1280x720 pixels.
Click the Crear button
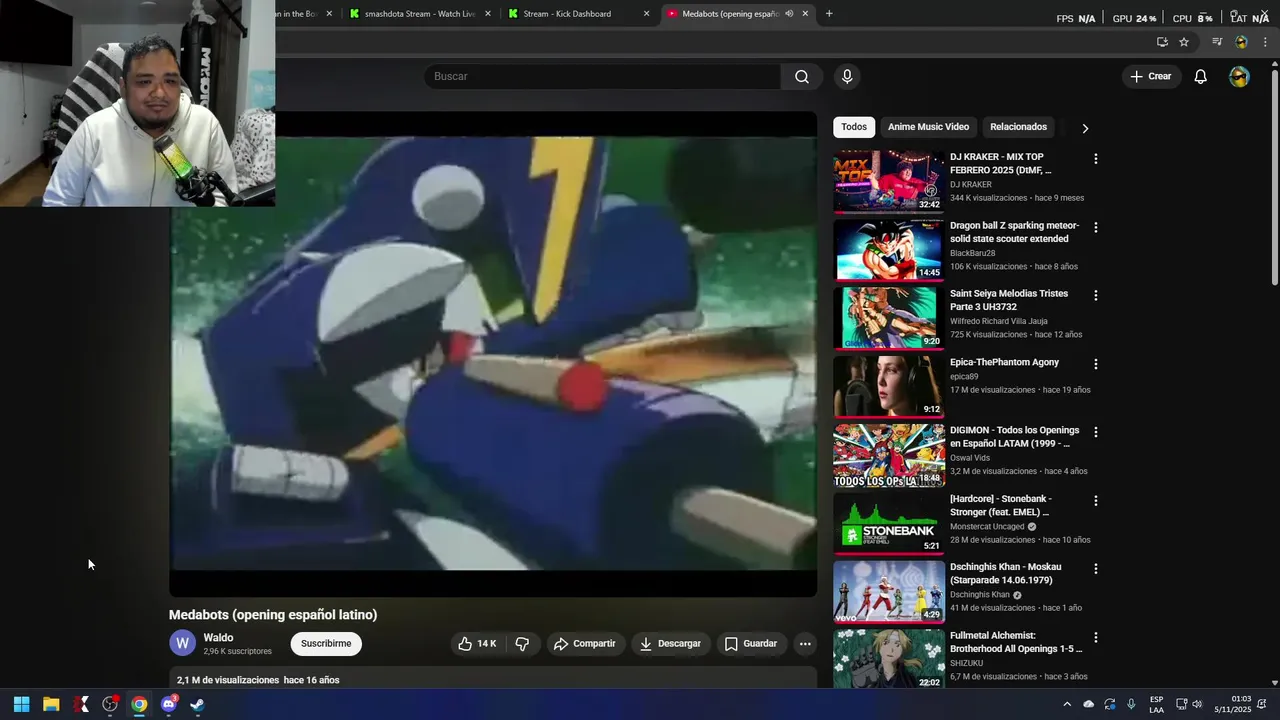[1151, 77]
